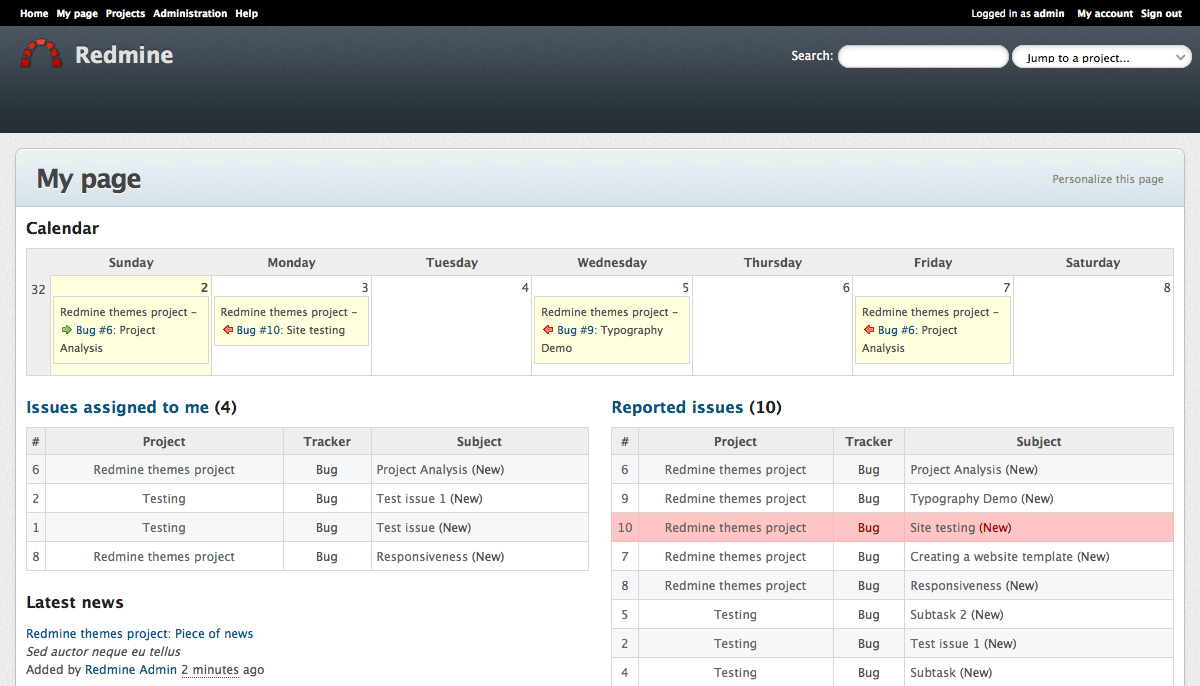Image resolution: width=1200 pixels, height=686 pixels.
Task: Open 'Test issue 1' subject in assigned issues
Action: click(411, 498)
